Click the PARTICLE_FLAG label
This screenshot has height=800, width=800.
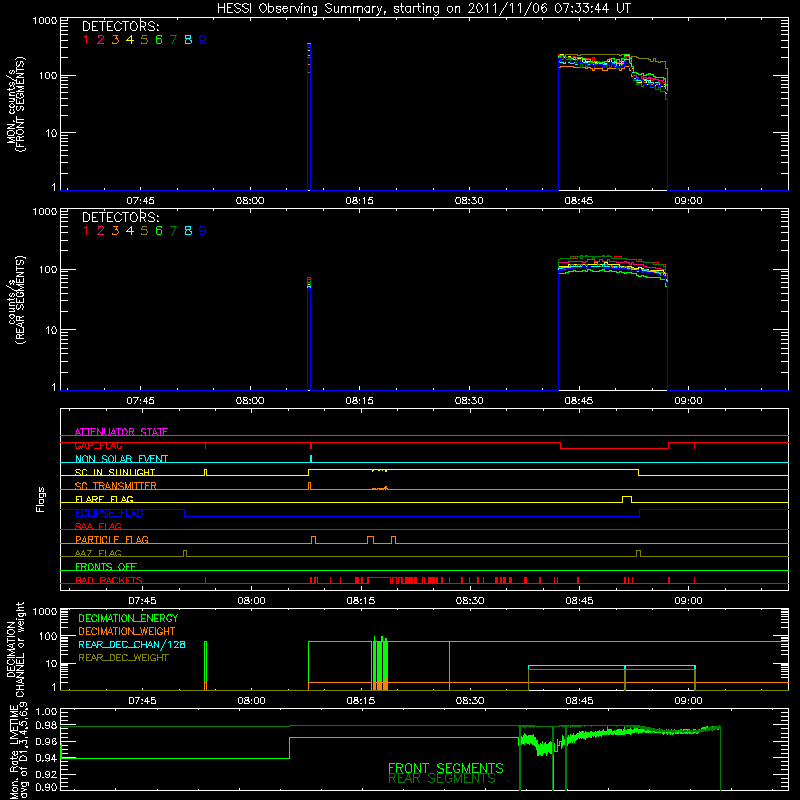point(112,539)
